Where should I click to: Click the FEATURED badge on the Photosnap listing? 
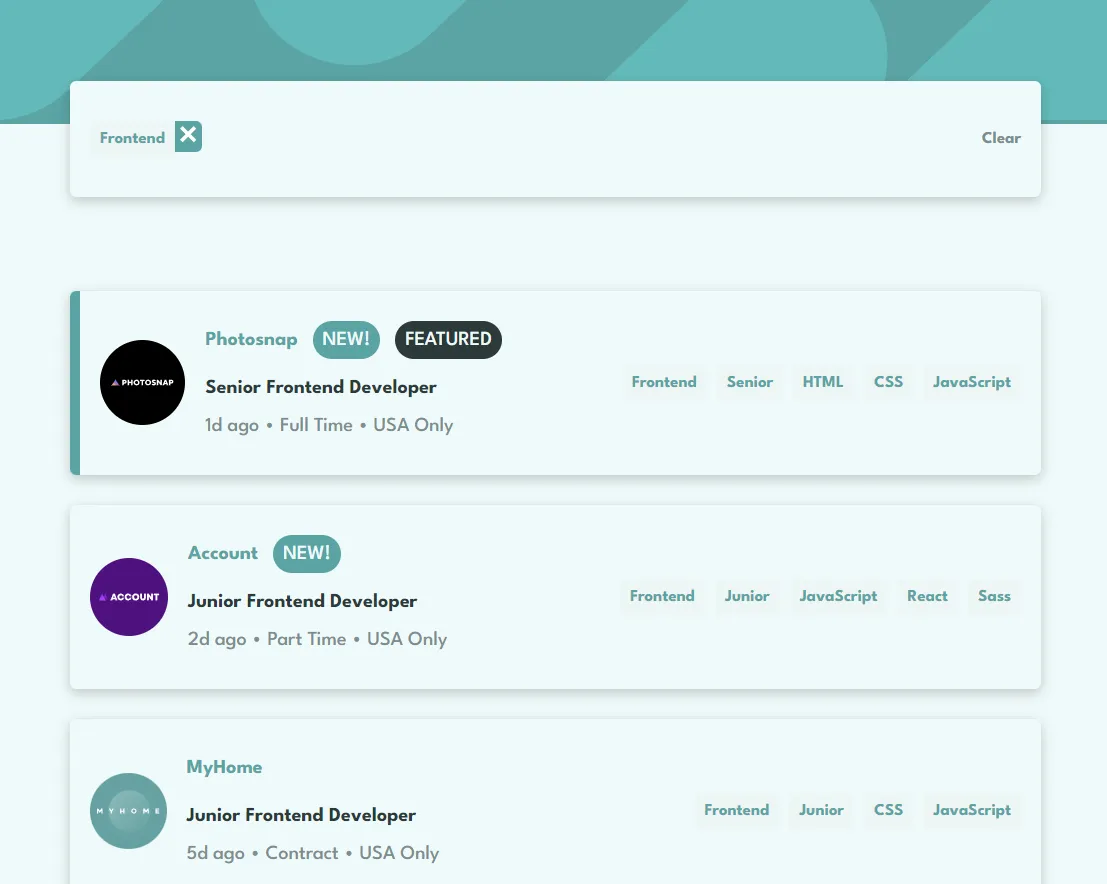pyautogui.click(x=448, y=340)
